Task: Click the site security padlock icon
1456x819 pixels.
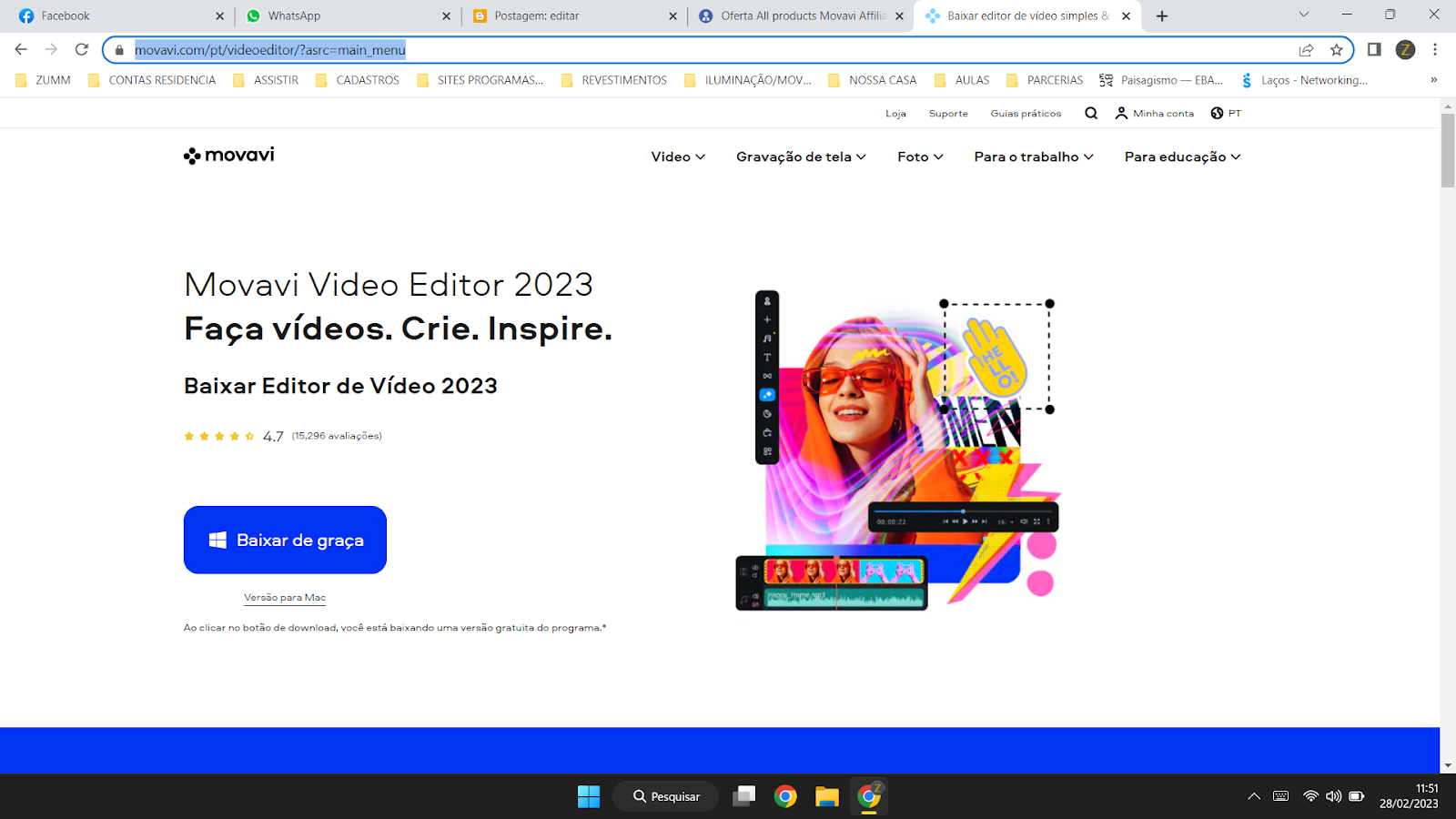Action: pyautogui.click(x=119, y=50)
